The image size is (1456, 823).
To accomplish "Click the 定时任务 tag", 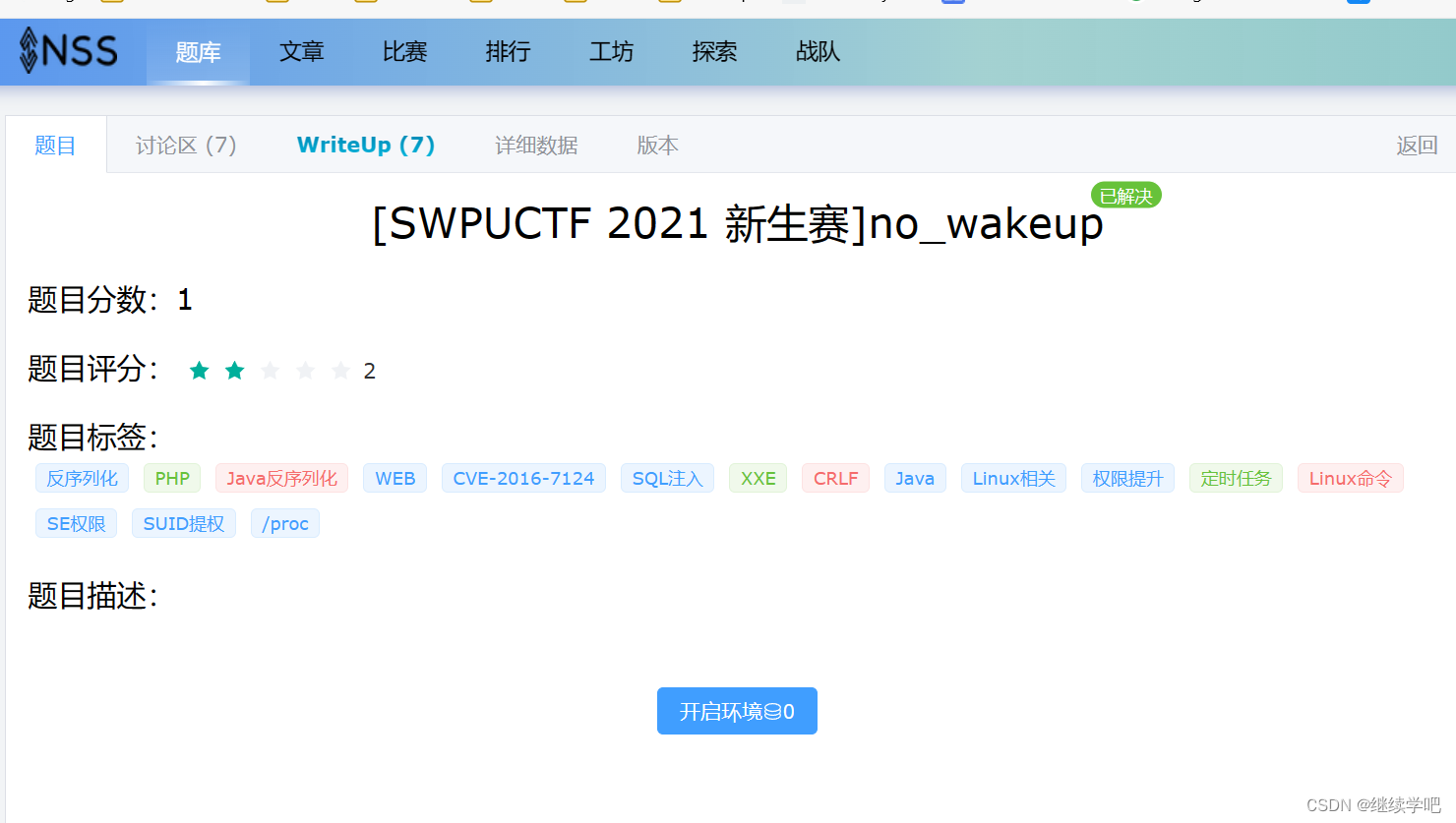I will coord(1236,479).
